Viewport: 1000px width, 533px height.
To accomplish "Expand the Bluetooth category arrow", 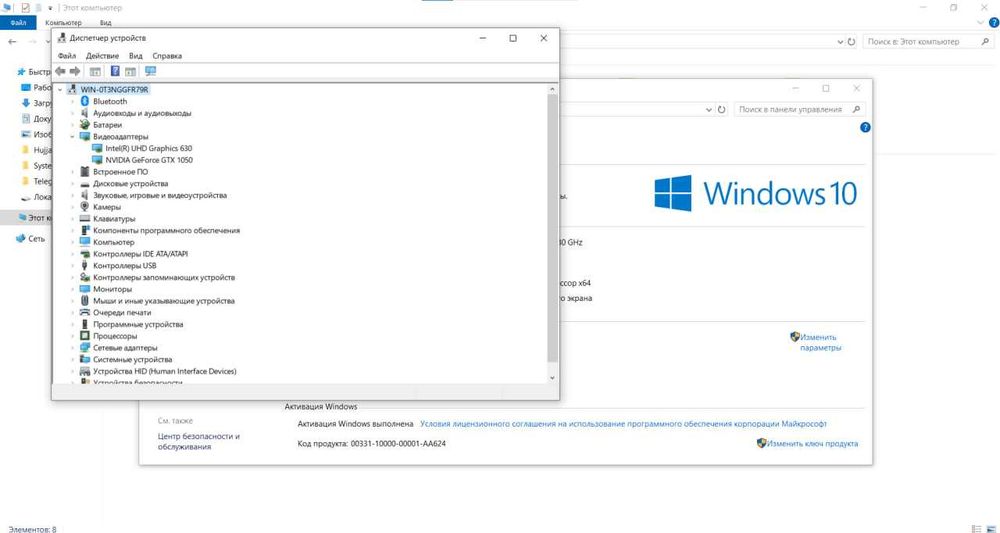I will pyautogui.click(x=73, y=101).
